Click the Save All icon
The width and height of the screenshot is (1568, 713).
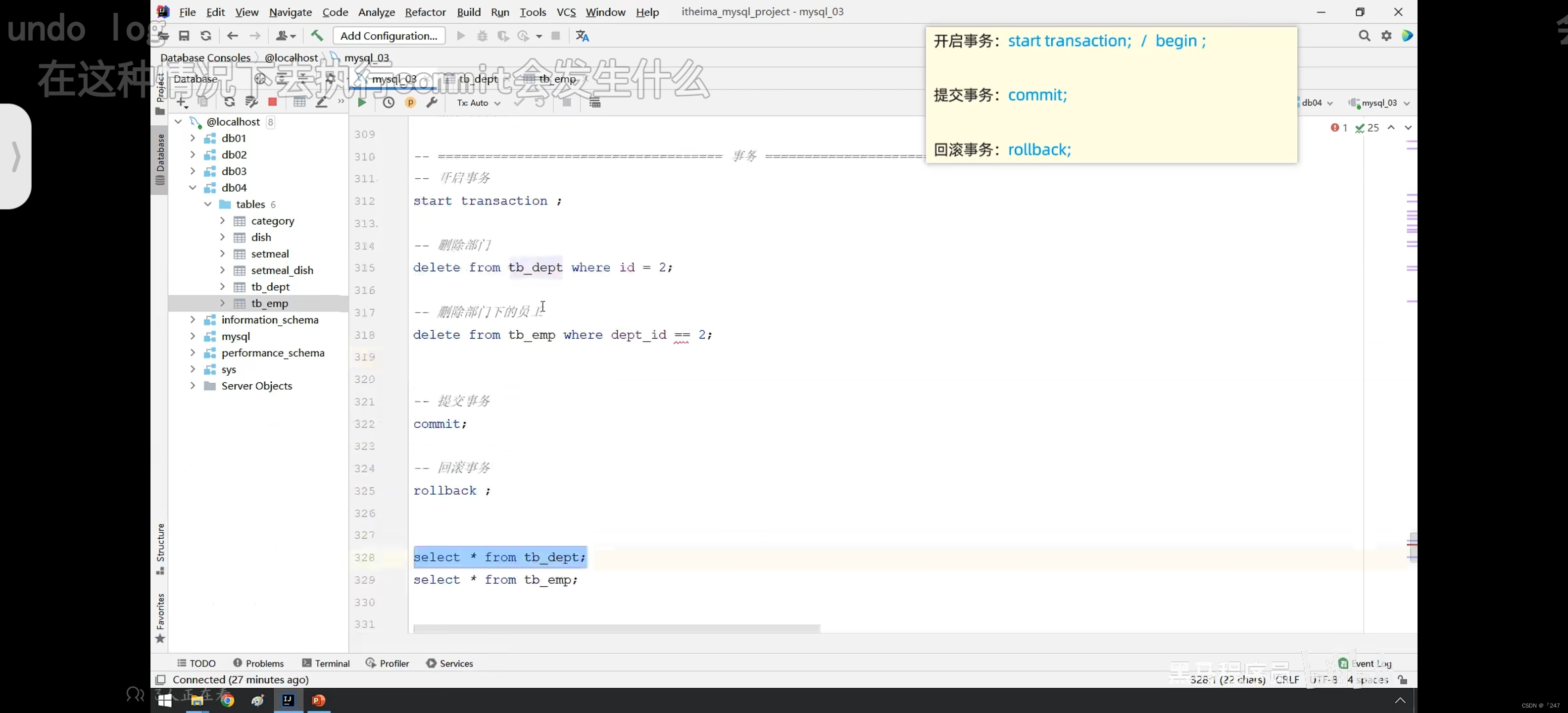pos(184,36)
